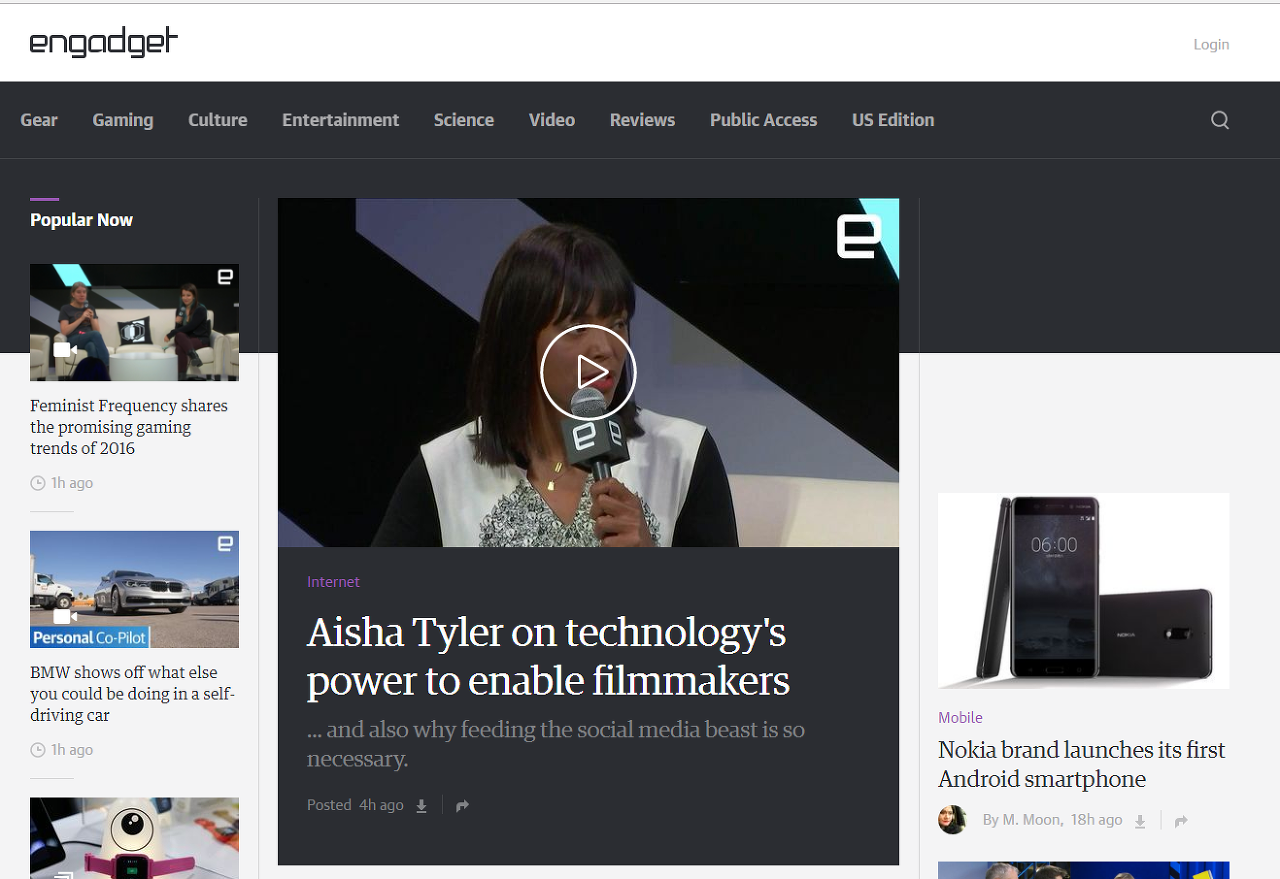Click the 'feeding the social media beast' subtitle

click(x=556, y=744)
